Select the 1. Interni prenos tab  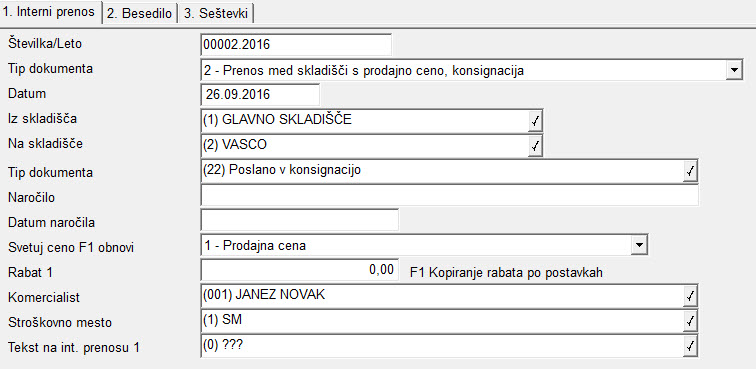click(x=50, y=13)
